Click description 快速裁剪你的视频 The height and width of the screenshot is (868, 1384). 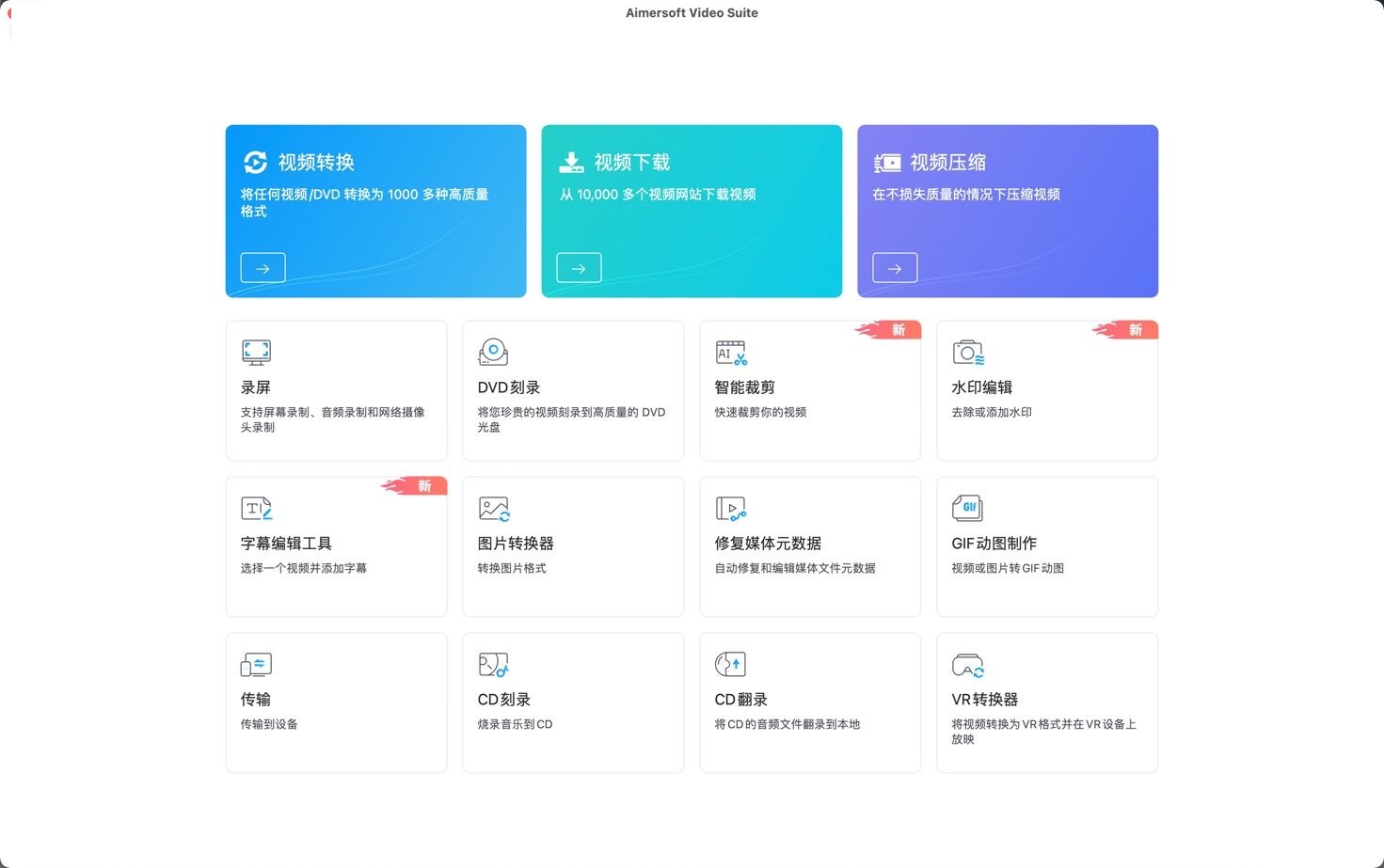coord(760,412)
